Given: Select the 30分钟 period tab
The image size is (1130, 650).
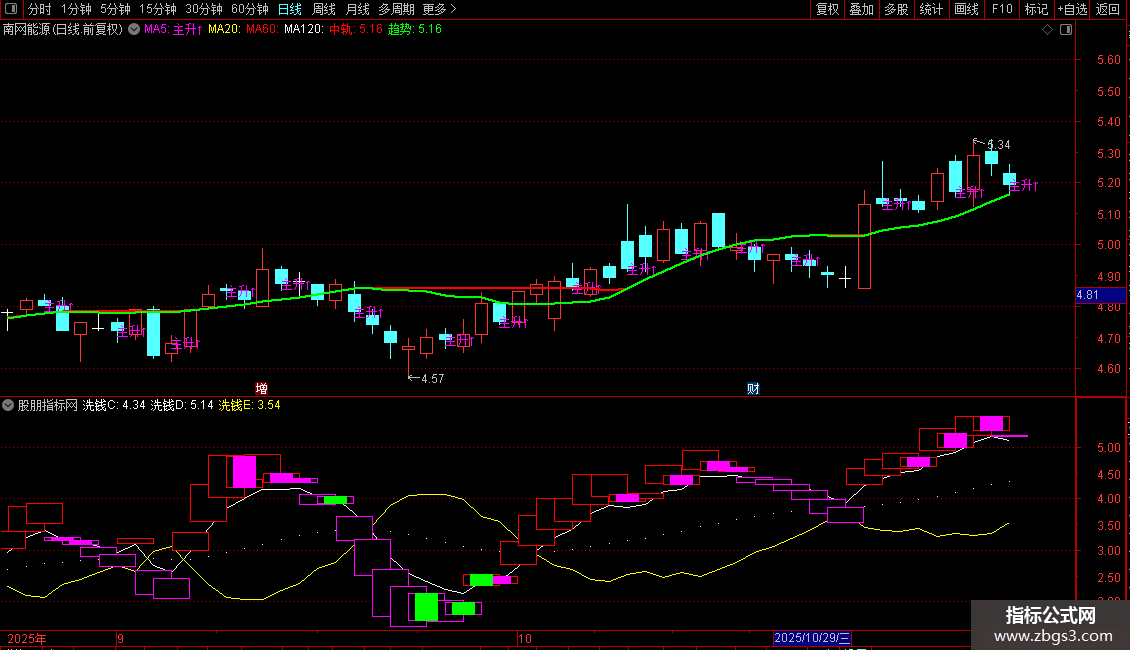Looking at the screenshot, I should pos(203,9).
